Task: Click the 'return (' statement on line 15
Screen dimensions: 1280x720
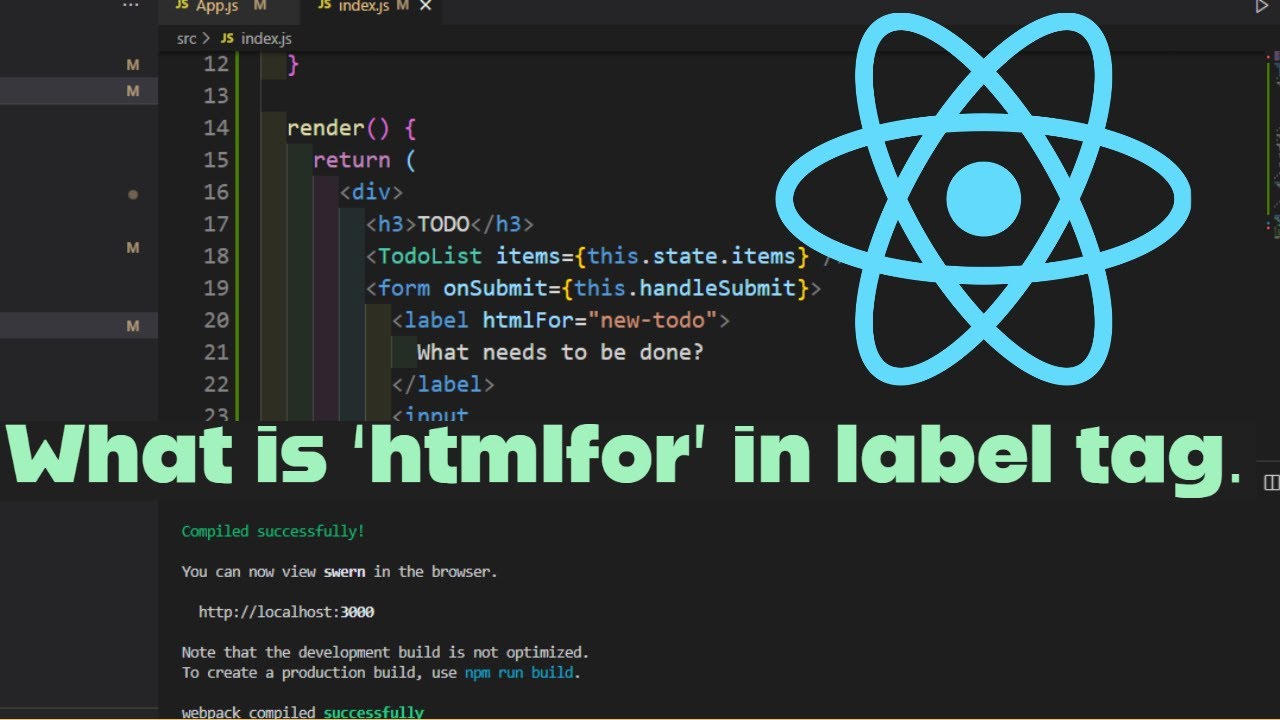Action: point(364,160)
